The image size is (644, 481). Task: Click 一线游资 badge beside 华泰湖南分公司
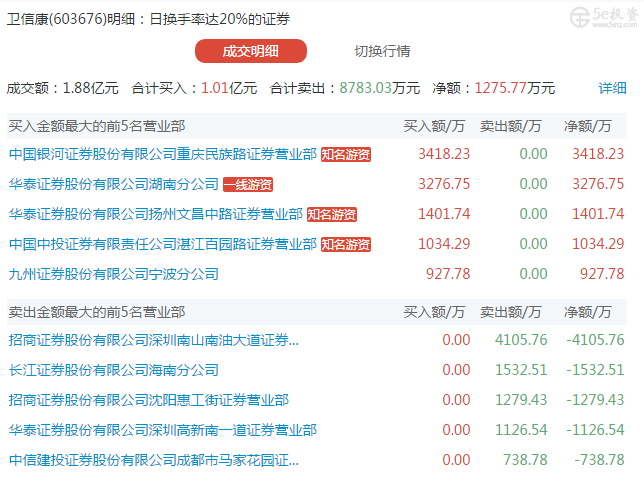click(x=248, y=184)
